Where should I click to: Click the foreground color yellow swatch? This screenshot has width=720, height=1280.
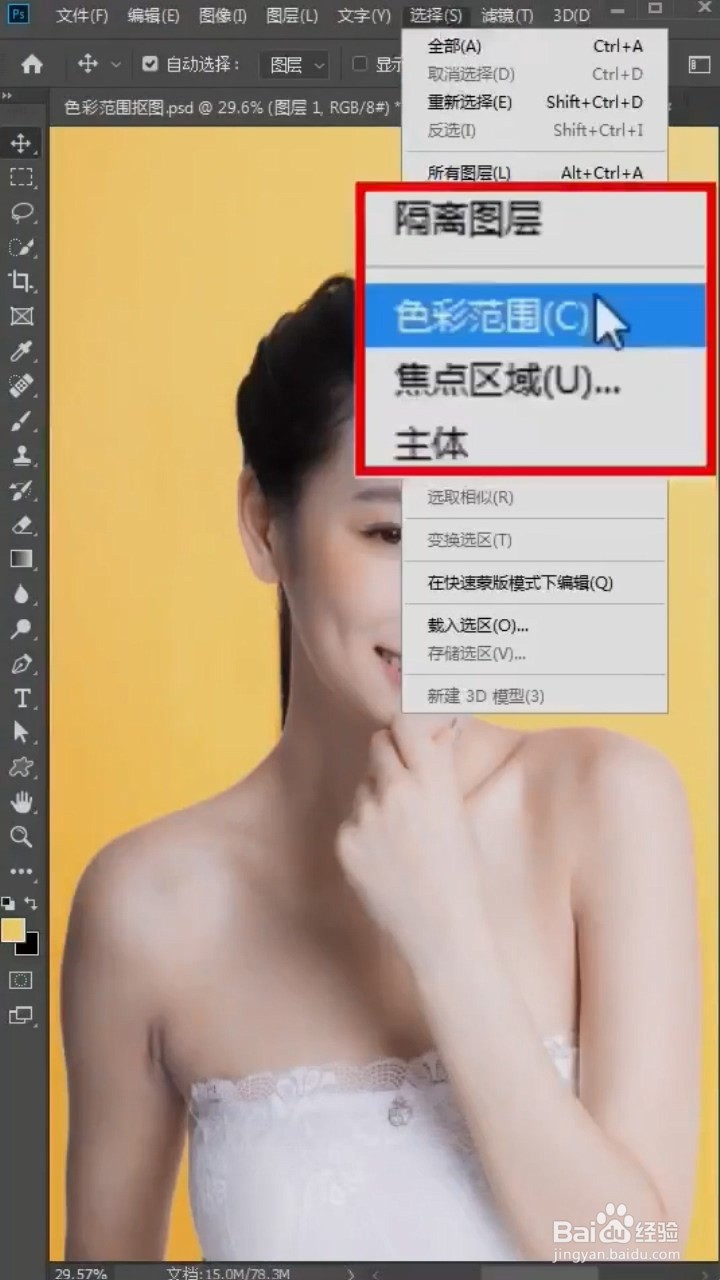(x=13, y=930)
